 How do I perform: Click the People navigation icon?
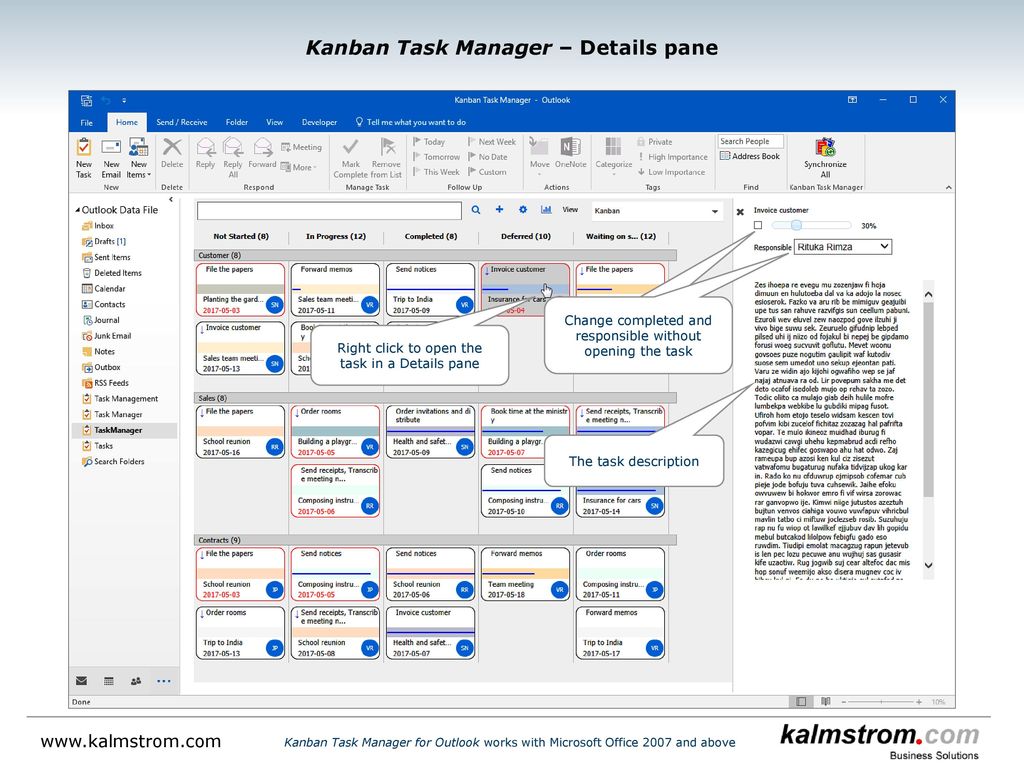(x=136, y=681)
